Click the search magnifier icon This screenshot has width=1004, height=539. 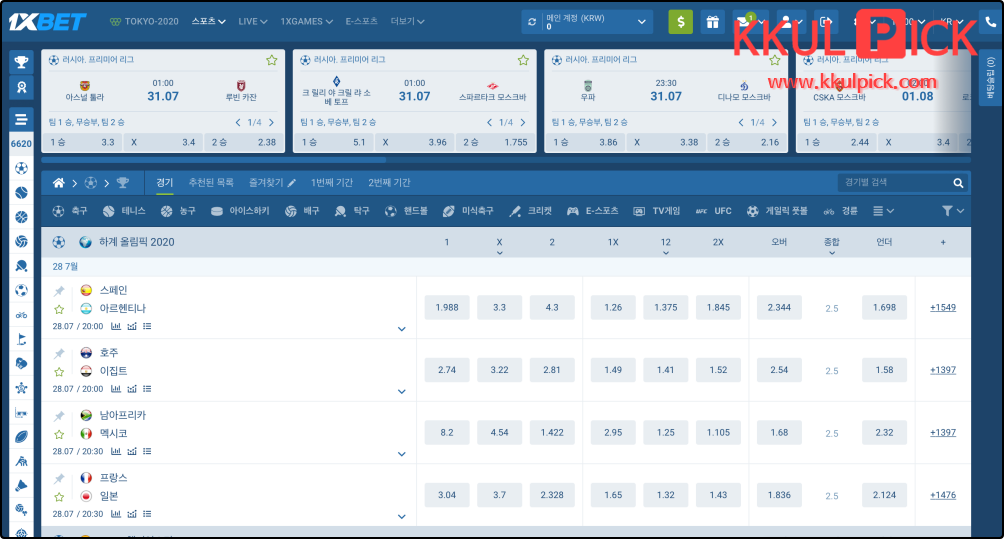(x=958, y=183)
